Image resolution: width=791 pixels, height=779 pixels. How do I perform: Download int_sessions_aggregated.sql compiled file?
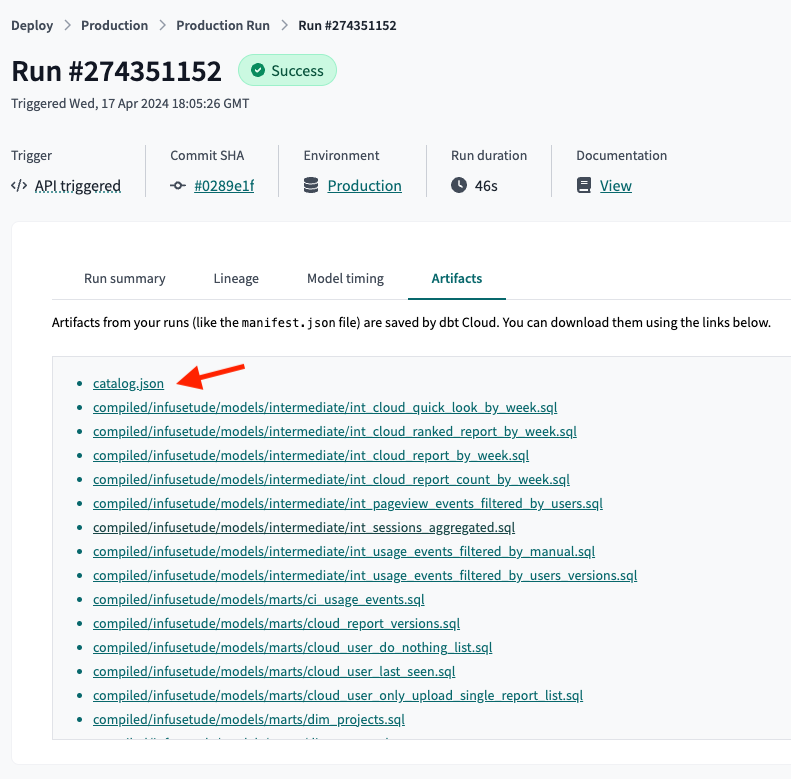tap(304, 527)
